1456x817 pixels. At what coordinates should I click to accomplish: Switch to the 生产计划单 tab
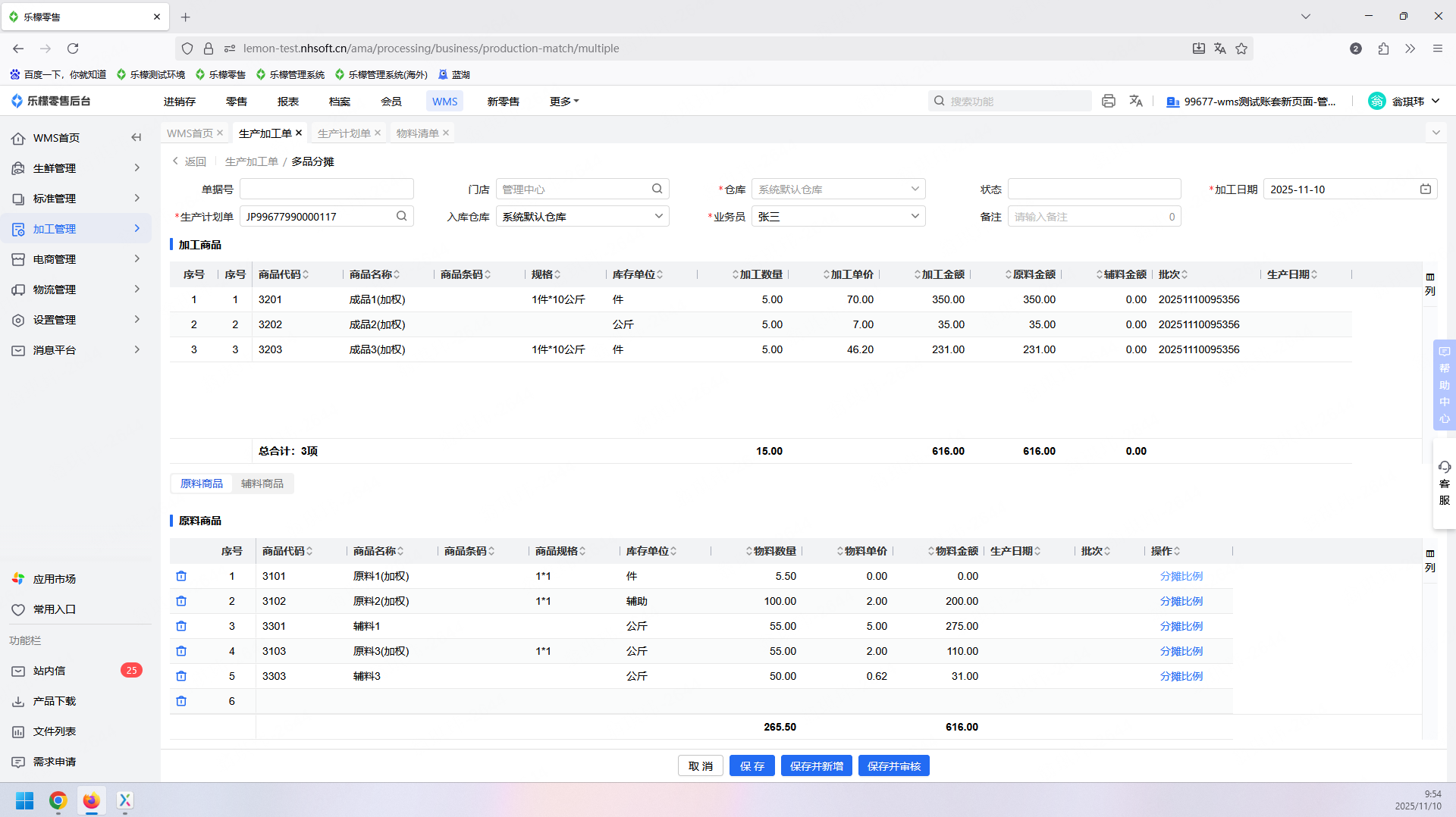click(x=344, y=133)
